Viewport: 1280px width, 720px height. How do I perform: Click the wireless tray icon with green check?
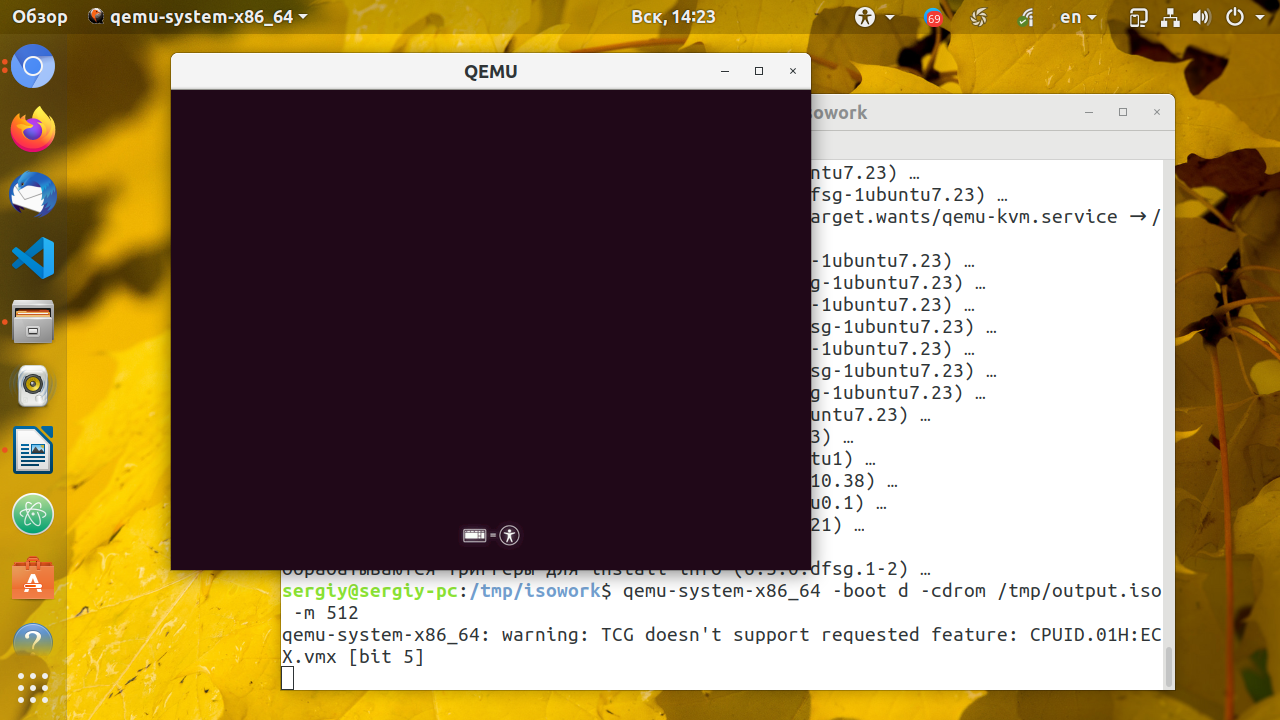click(x=1026, y=17)
